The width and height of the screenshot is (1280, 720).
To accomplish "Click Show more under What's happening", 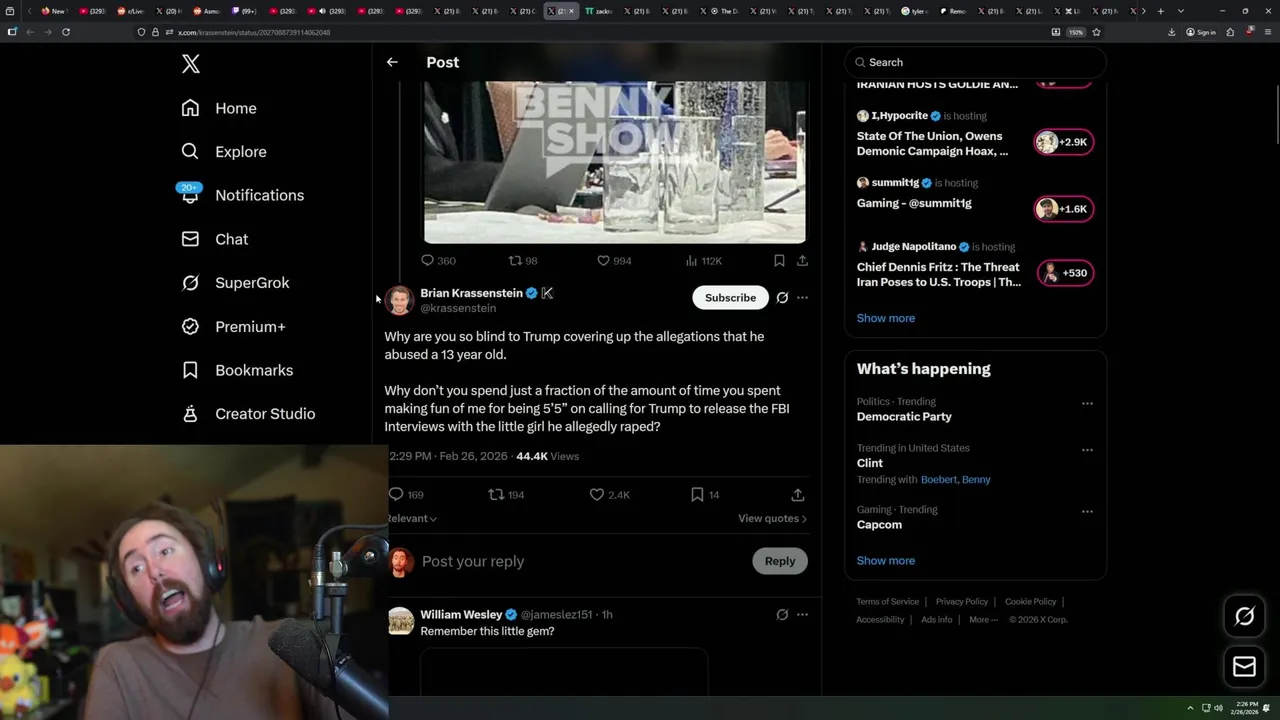I will click(885, 560).
